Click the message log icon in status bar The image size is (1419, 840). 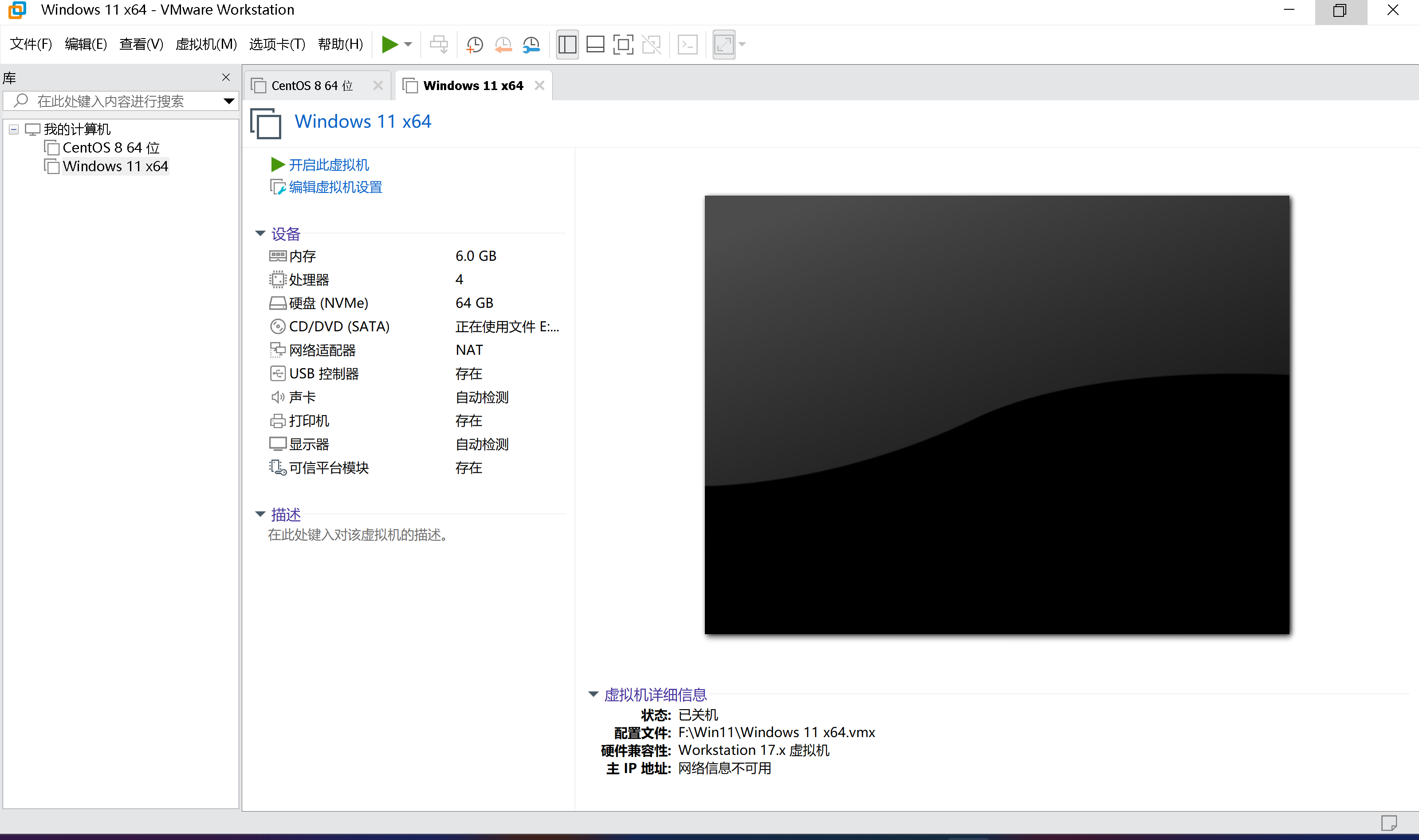tap(1389, 822)
